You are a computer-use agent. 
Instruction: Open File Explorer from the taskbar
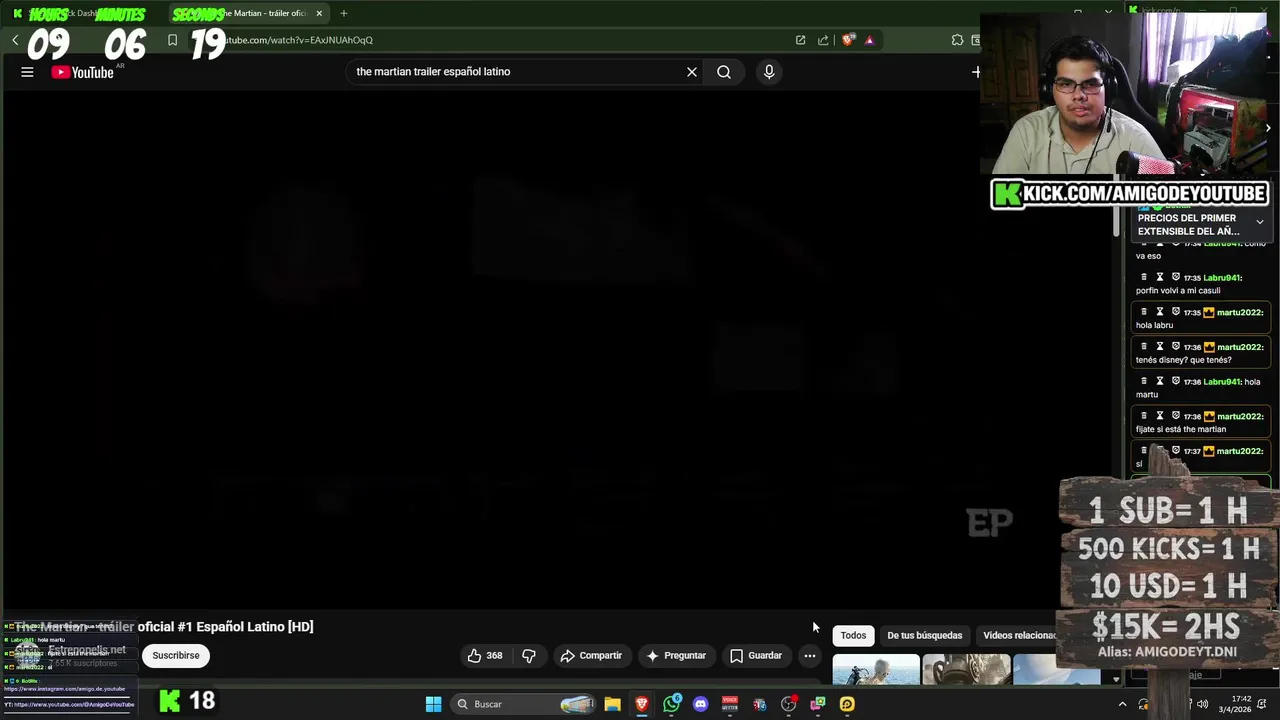tap(612, 704)
